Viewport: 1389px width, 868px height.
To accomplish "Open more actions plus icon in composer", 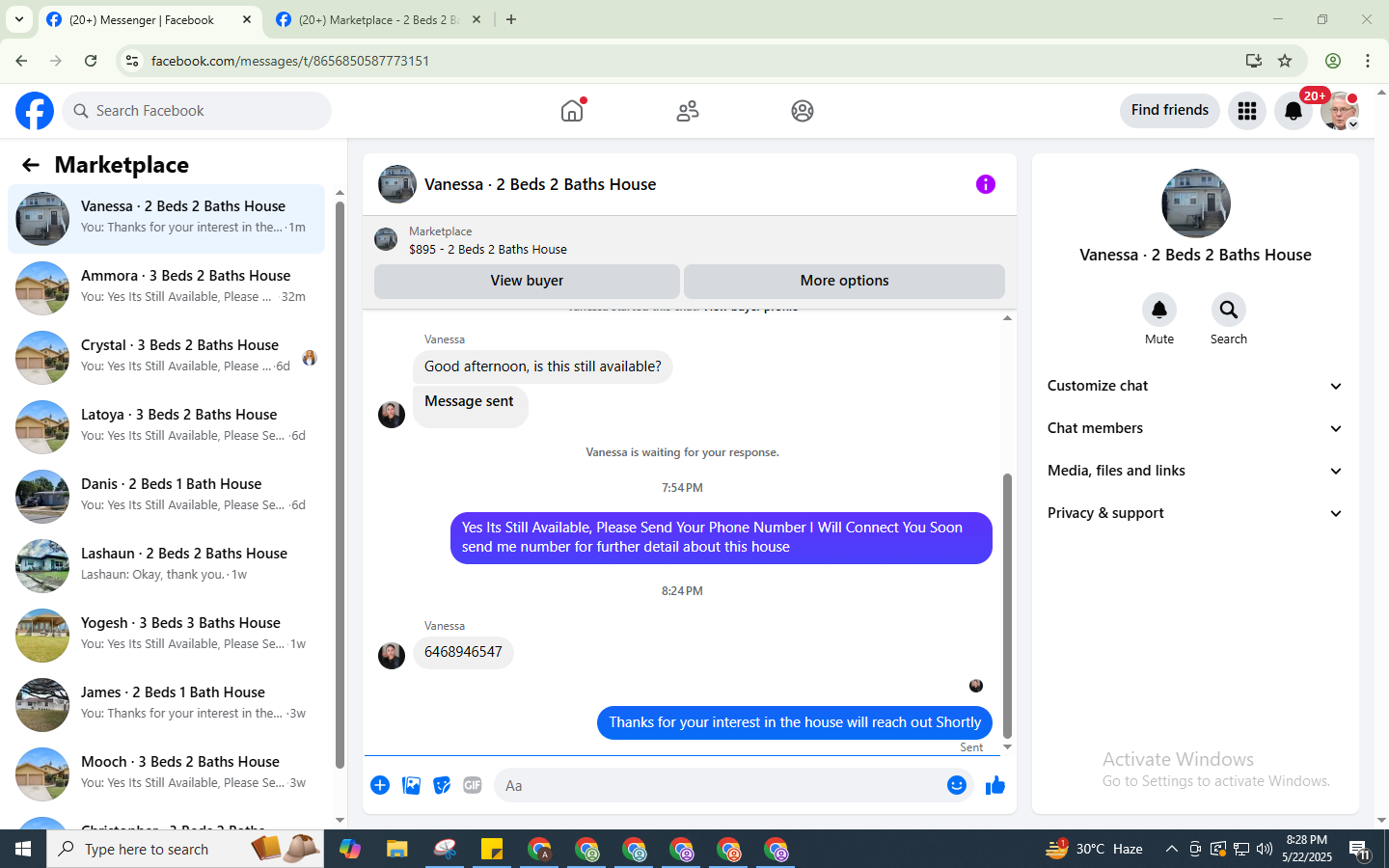I will 380,785.
